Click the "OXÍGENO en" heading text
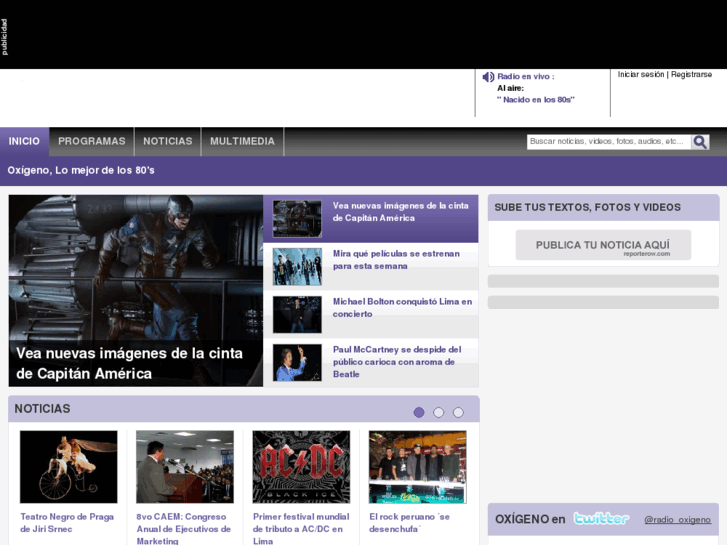 (x=530, y=519)
